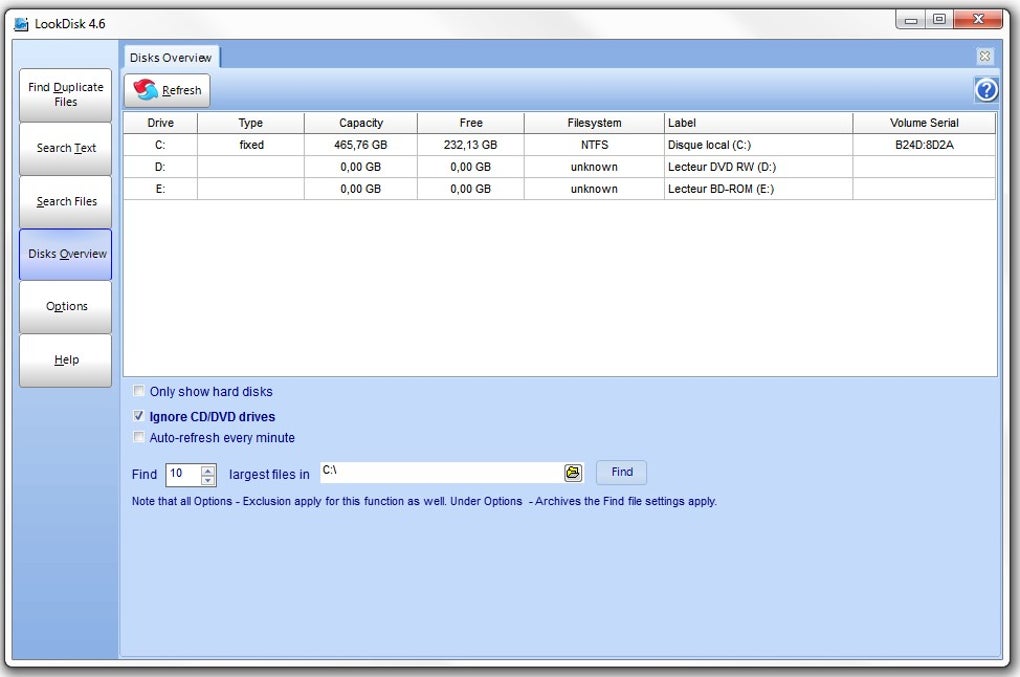1020x677 pixels.
Task: Close the Disks Overview tab panel
Action: point(985,57)
